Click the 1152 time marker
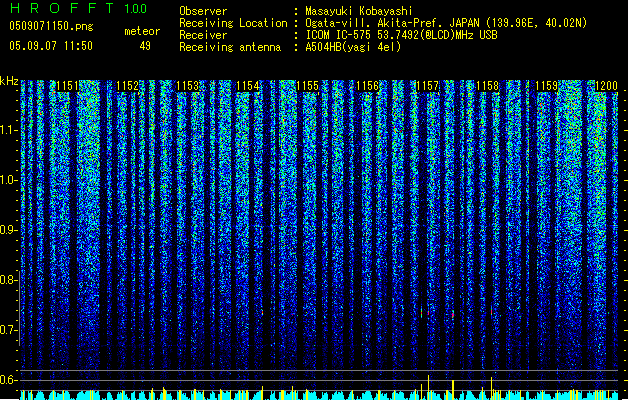The width and height of the screenshot is (629, 400). [128, 86]
